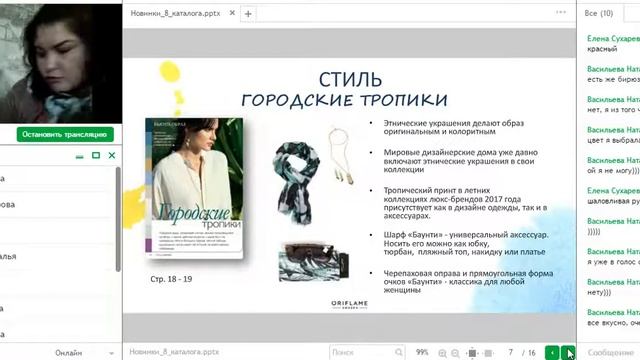
Task: Fit slide to width
Action: 488,353
